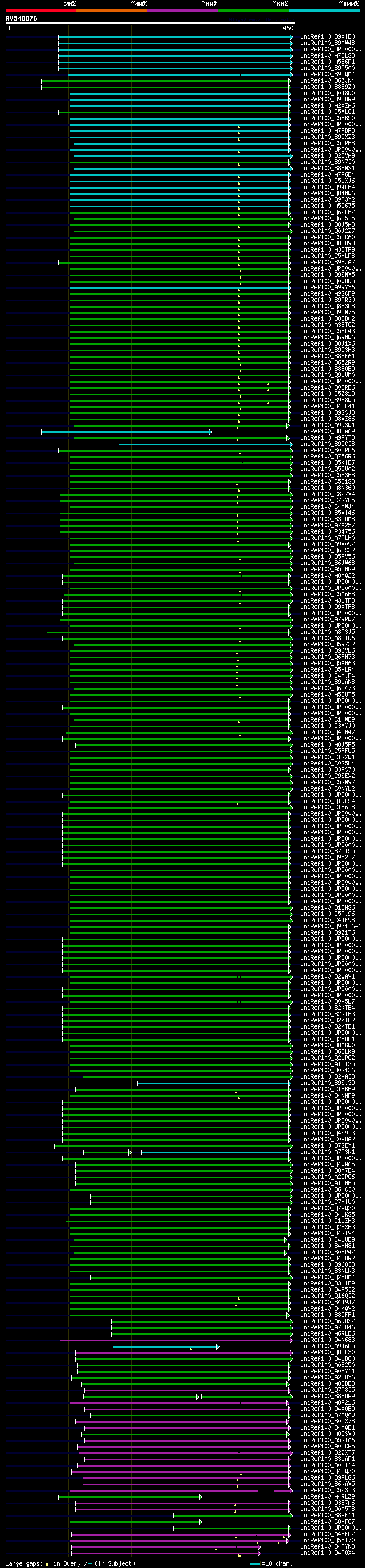The width and height of the screenshot is (365, 1568).
Task: Open hit UniRef100_C5XC60
Action: [x=327, y=238]
